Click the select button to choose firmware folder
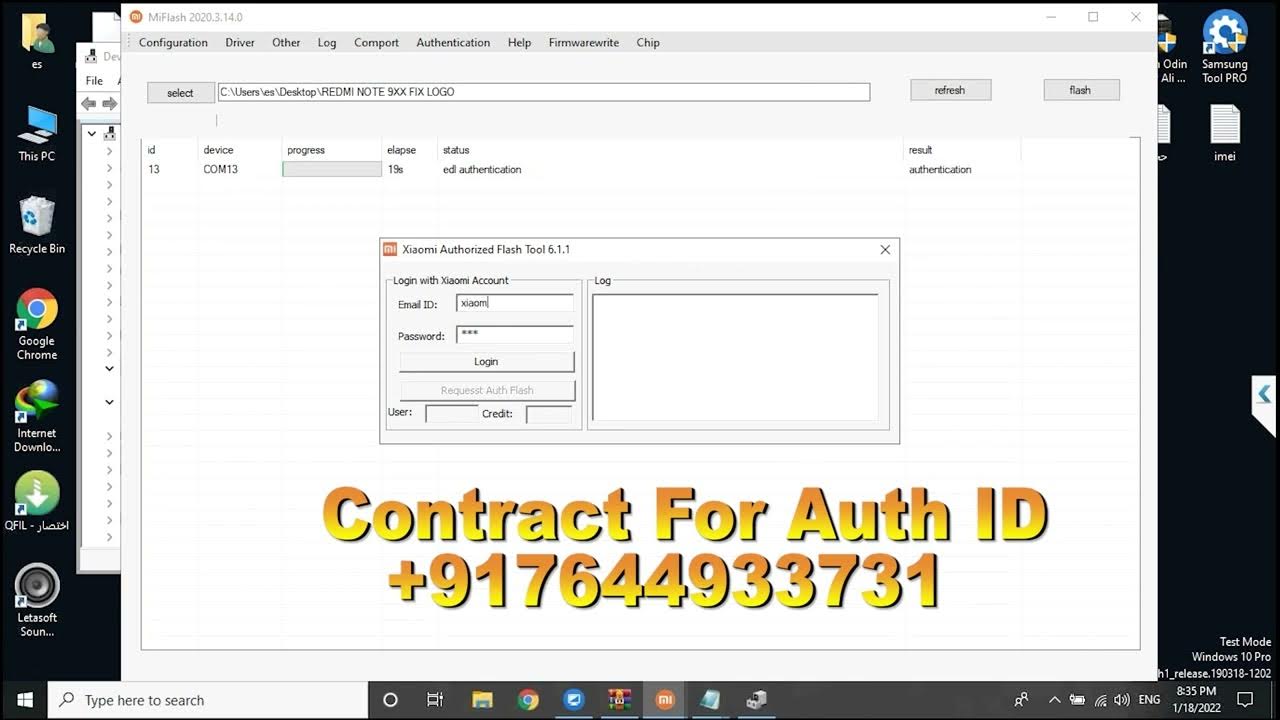Screen dimensions: 1280x720 pos(180,92)
